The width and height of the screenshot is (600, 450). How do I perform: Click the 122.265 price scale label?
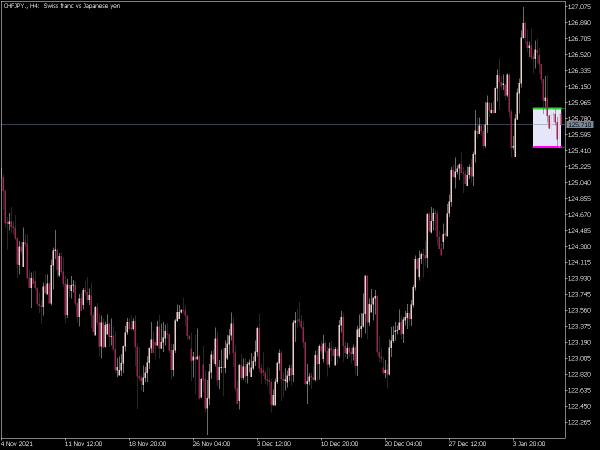coord(579,422)
